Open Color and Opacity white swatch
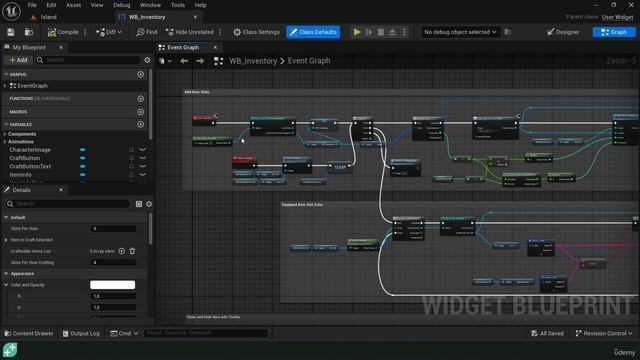 pyautogui.click(x=112, y=284)
